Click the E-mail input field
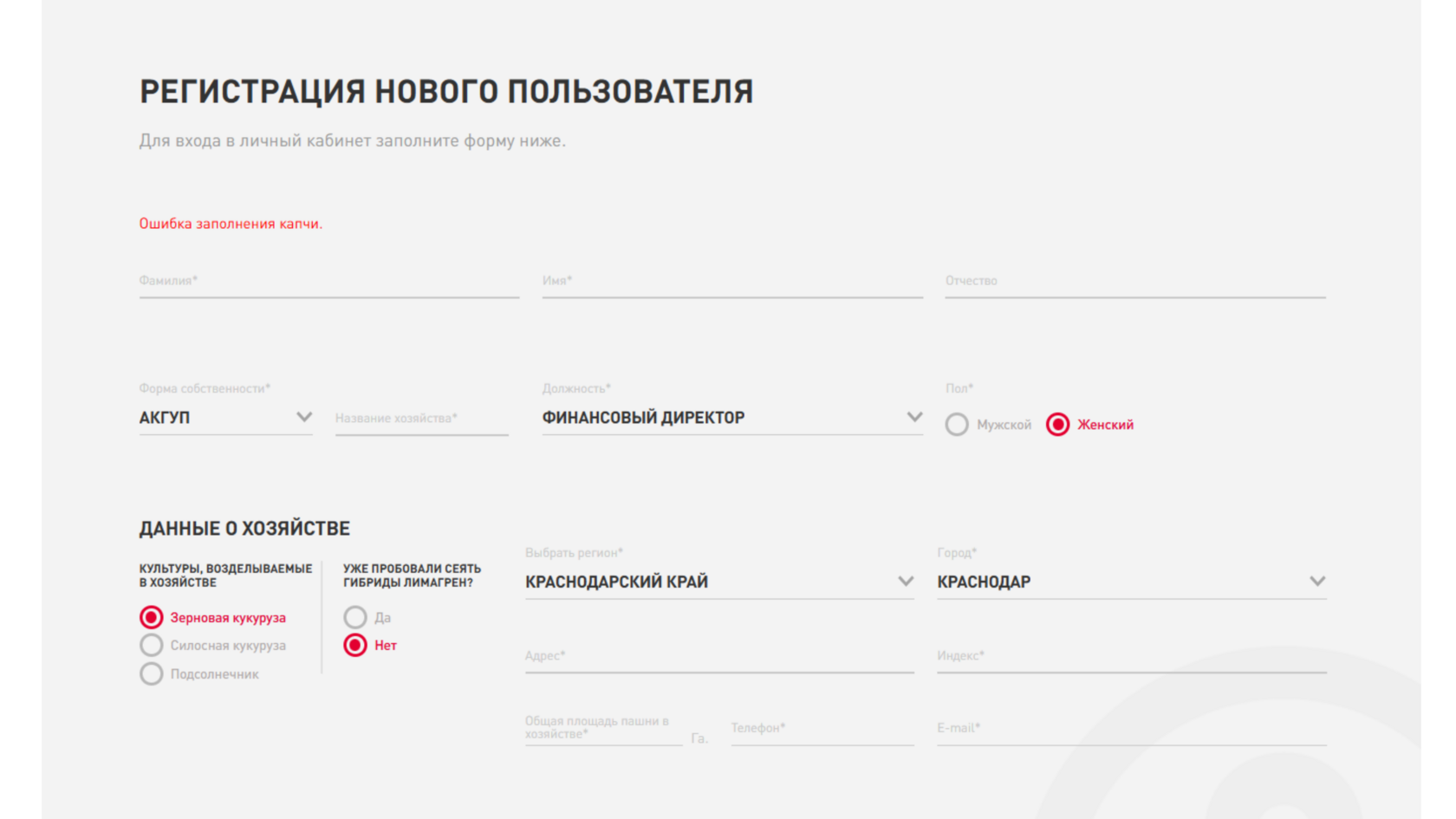Viewport: 1456px width, 819px height. tap(1132, 729)
